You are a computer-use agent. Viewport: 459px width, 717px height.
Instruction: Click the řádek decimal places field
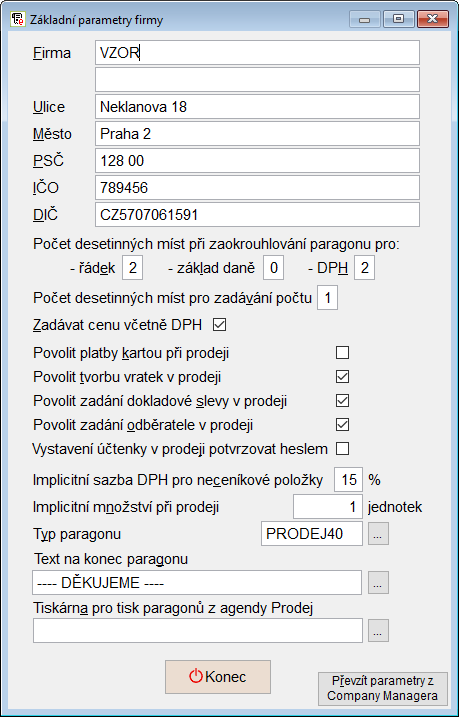tap(133, 268)
